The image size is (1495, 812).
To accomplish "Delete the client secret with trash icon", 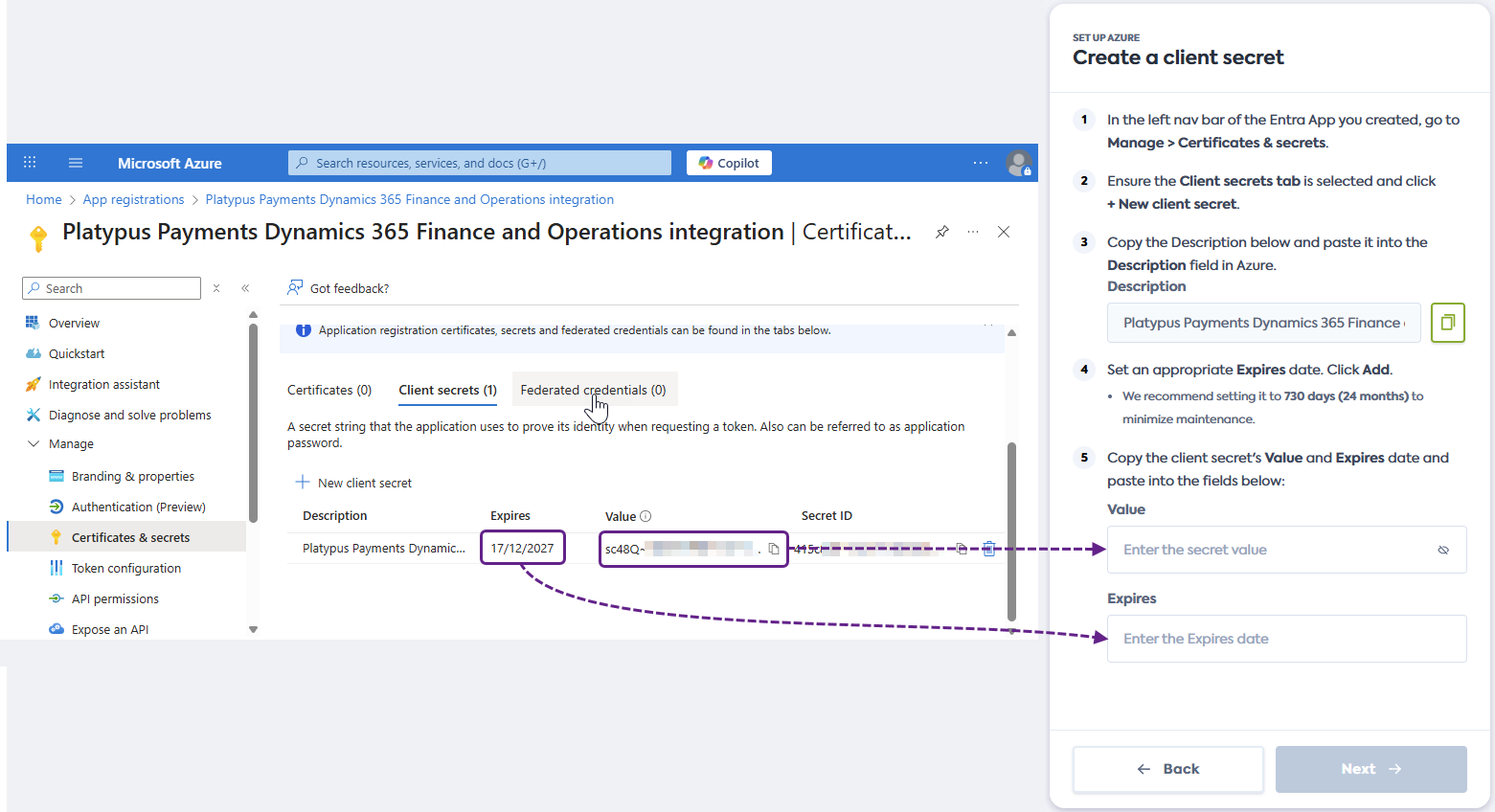I will pos(989,549).
